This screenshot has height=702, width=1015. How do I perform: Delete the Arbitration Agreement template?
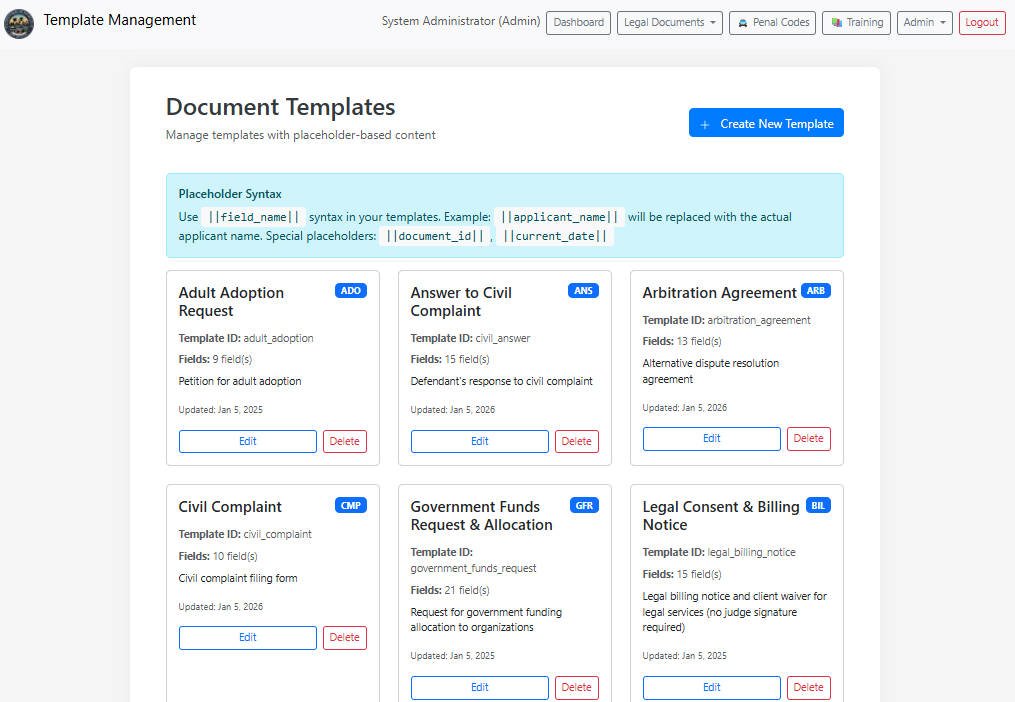pos(808,438)
